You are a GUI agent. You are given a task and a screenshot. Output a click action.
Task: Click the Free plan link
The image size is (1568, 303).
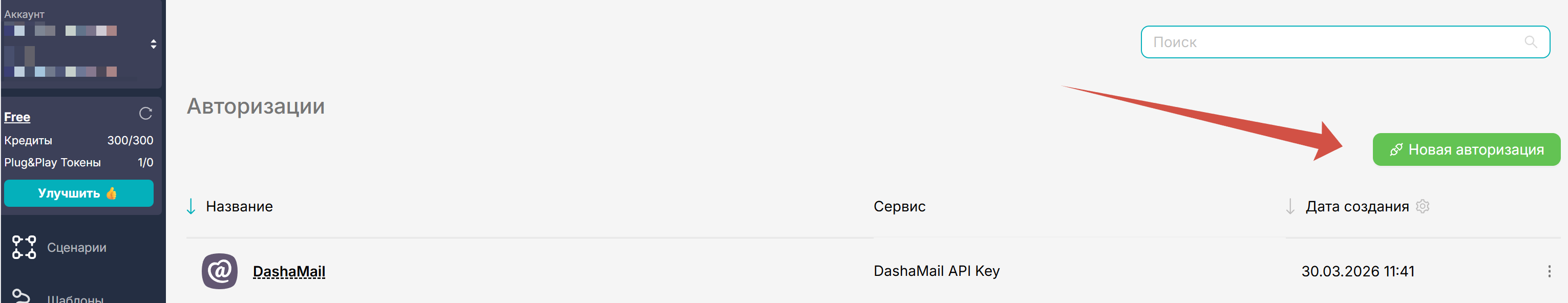17,117
